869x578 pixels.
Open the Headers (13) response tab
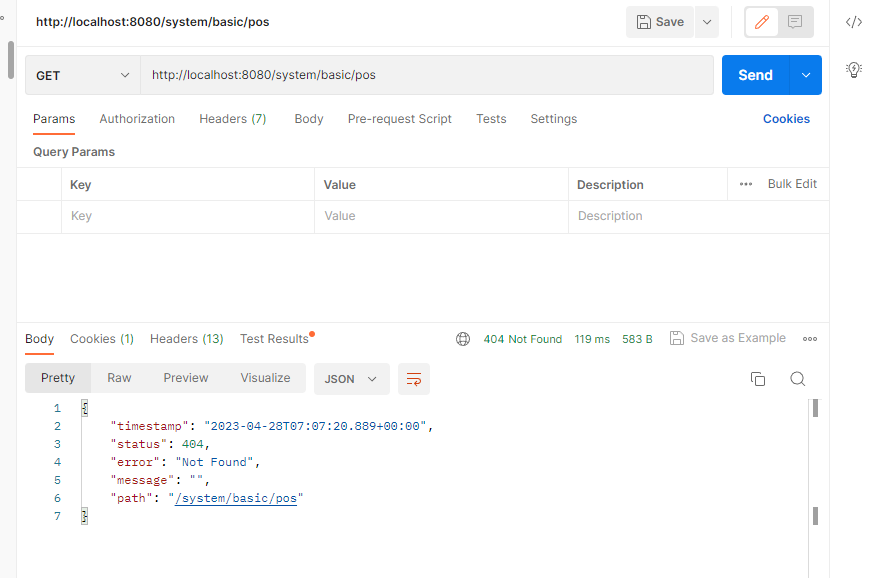click(187, 339)
